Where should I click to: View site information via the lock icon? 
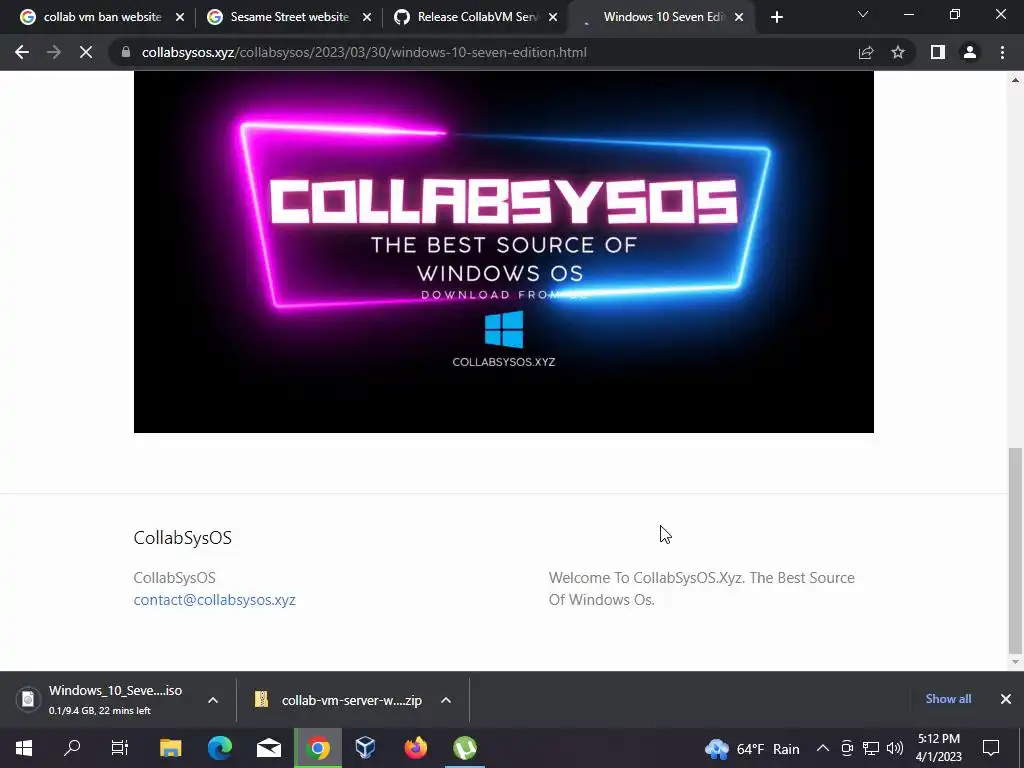point(126,52)
